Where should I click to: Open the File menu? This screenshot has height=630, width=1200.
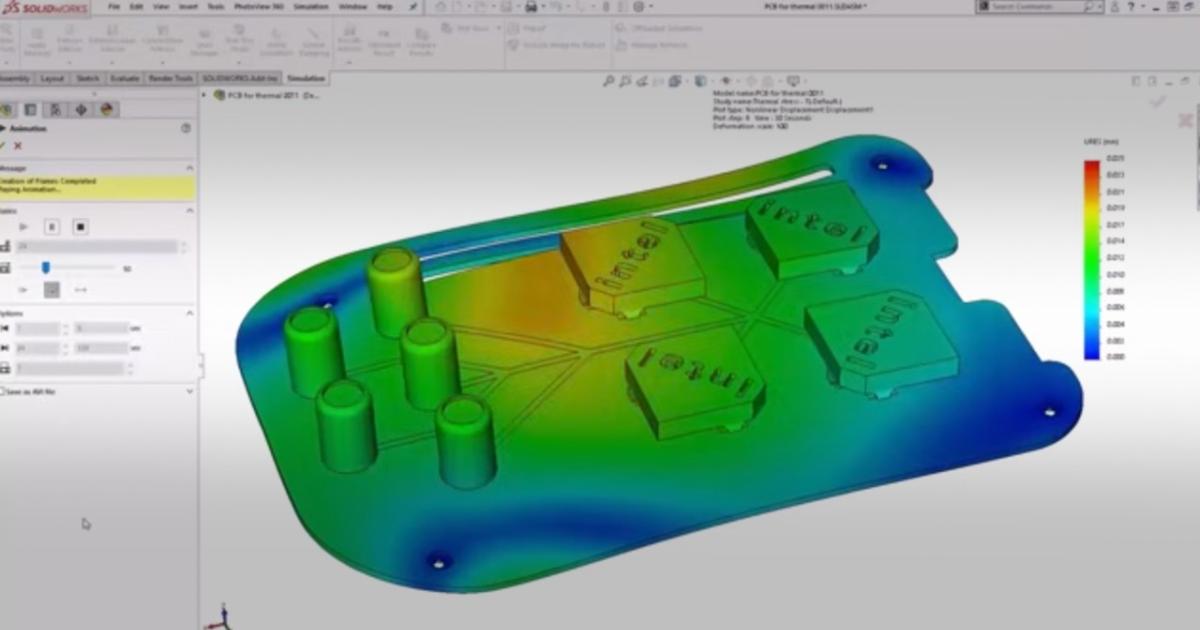pos(112,7)
